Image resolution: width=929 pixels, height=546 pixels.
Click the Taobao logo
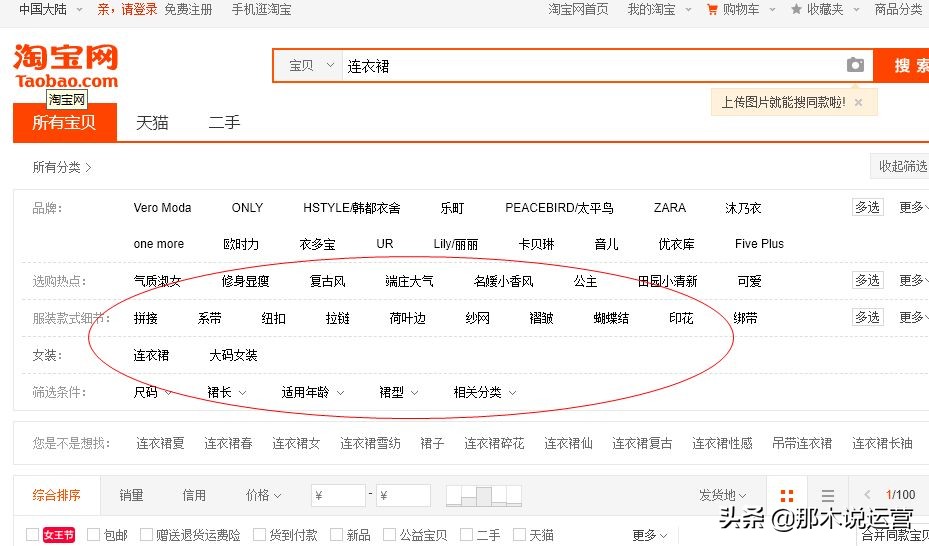[66, 66]
